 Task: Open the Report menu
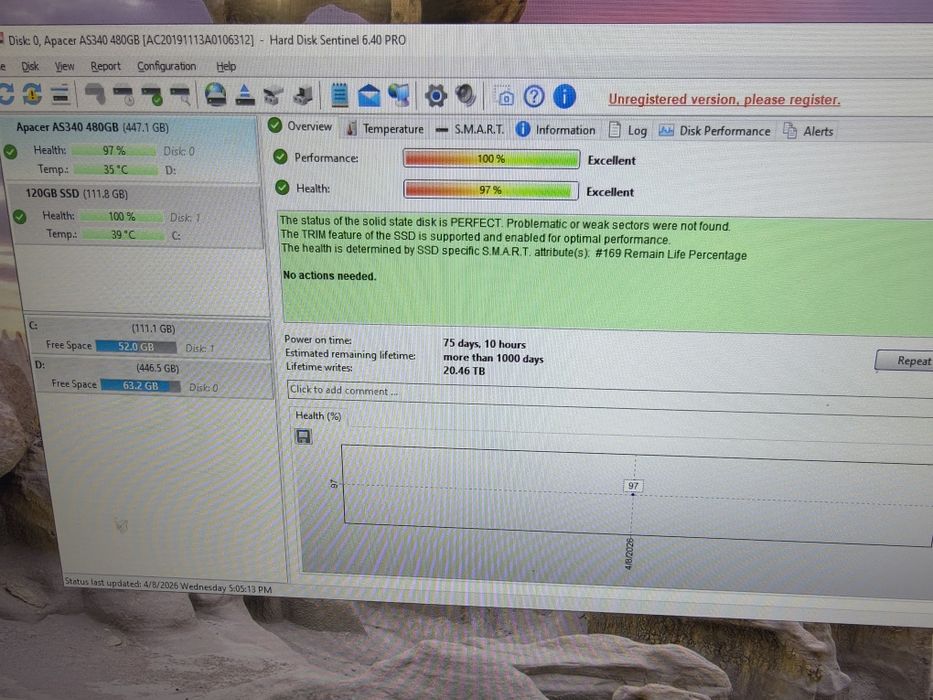(x=105, y=66)
